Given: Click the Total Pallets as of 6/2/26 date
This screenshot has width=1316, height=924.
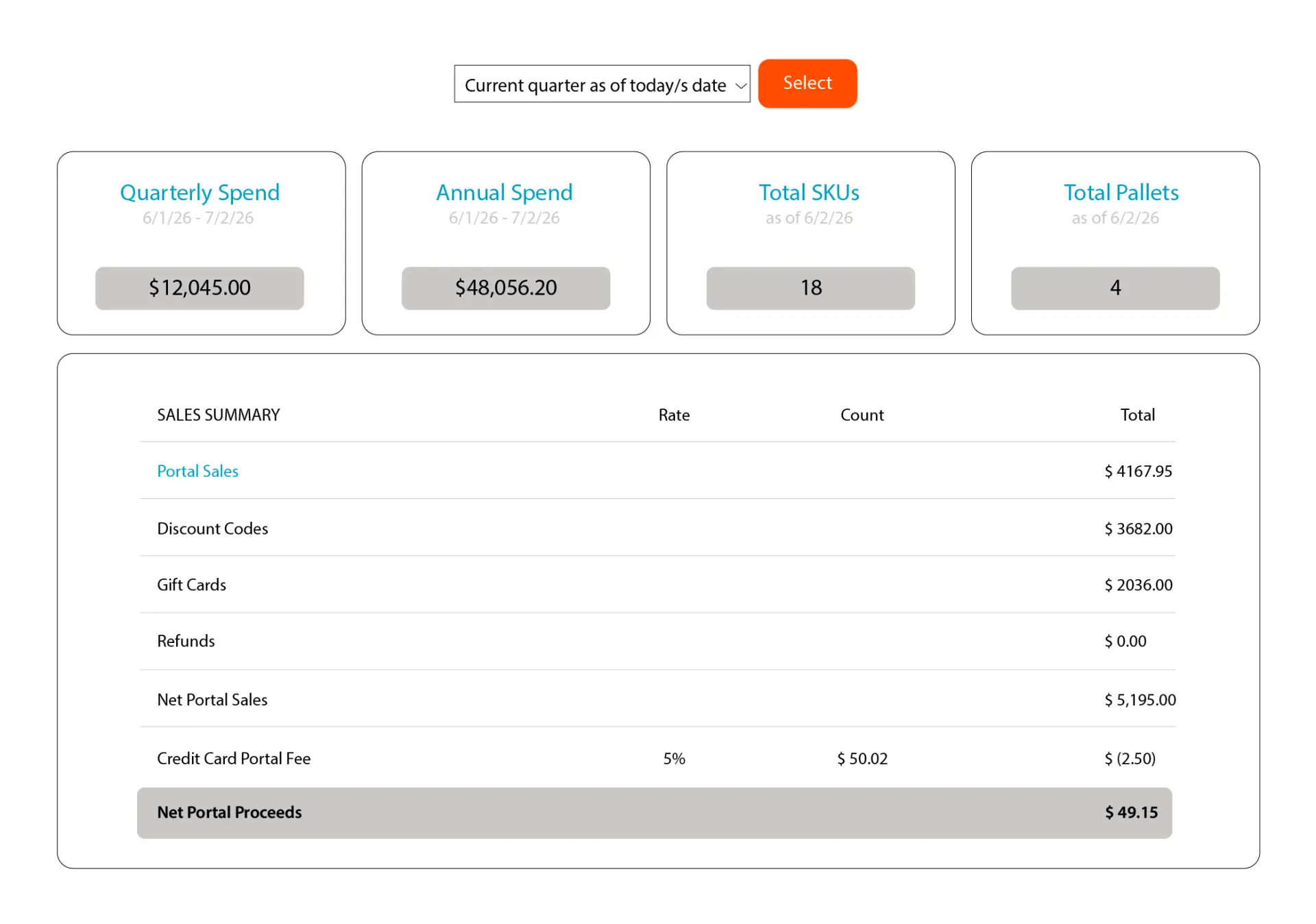Looking at the screenshot, I should (1115, 218).
